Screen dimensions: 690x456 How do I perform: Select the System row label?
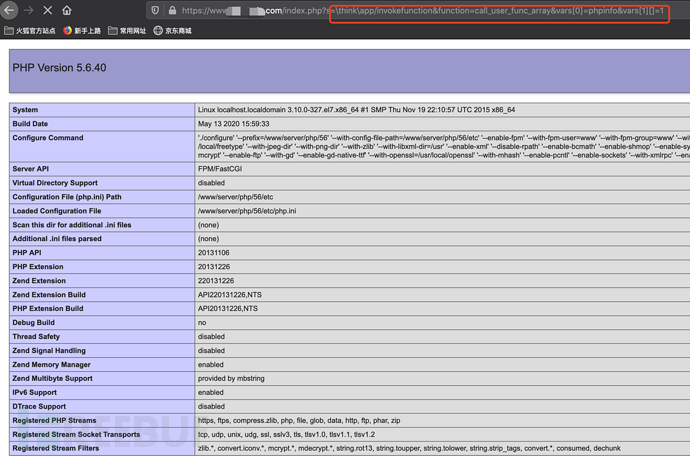[25, 110]
